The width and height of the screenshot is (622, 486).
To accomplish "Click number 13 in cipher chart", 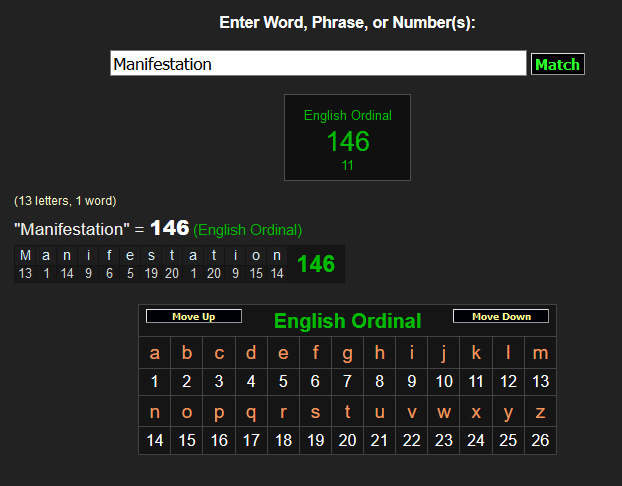I will coord(540,381).
